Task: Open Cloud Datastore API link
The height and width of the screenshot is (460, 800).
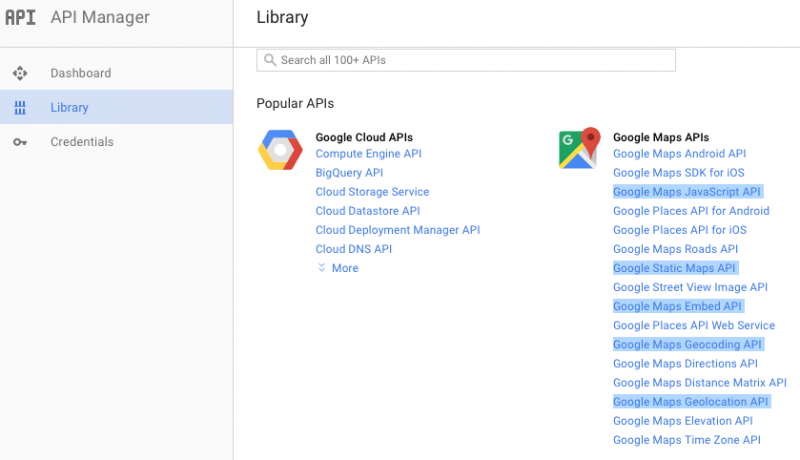Action: coord(367,211)
